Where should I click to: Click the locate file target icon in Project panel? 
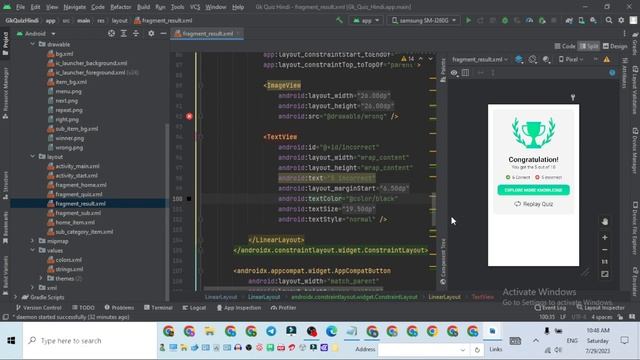point(111,33)
